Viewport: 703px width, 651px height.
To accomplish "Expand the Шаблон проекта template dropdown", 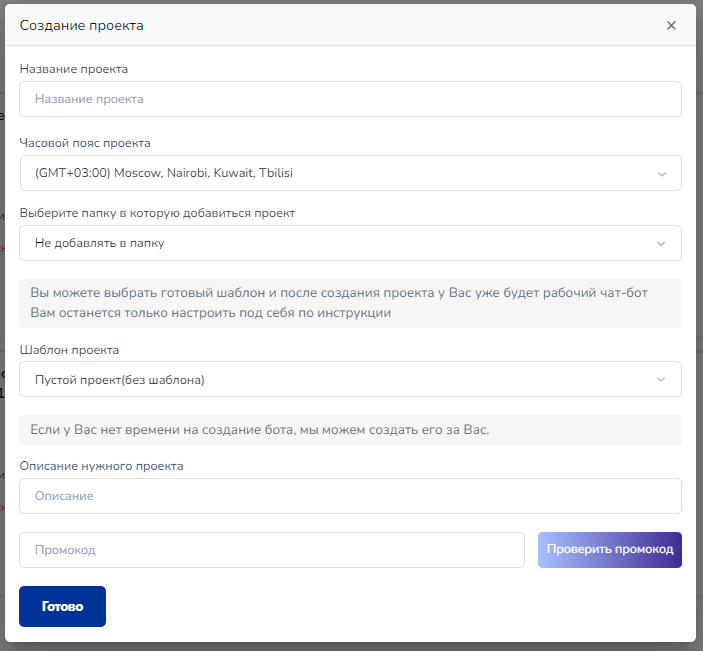I will point(340,379).
